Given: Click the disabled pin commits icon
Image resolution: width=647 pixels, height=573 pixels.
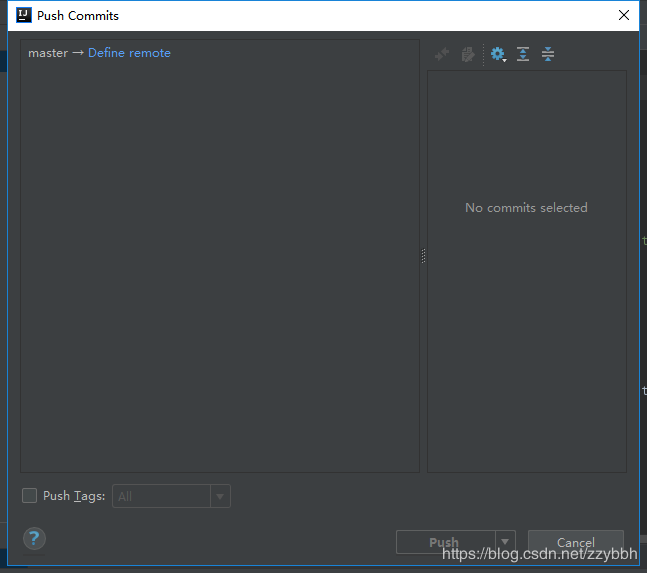Looking at the screenshot, I should click(x=442, y=54).
